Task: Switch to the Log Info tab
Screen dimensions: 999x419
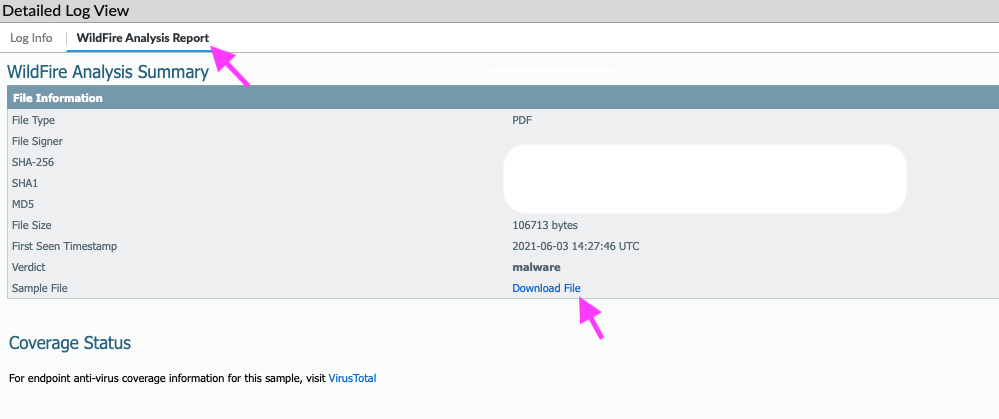Action: [31, 38]
